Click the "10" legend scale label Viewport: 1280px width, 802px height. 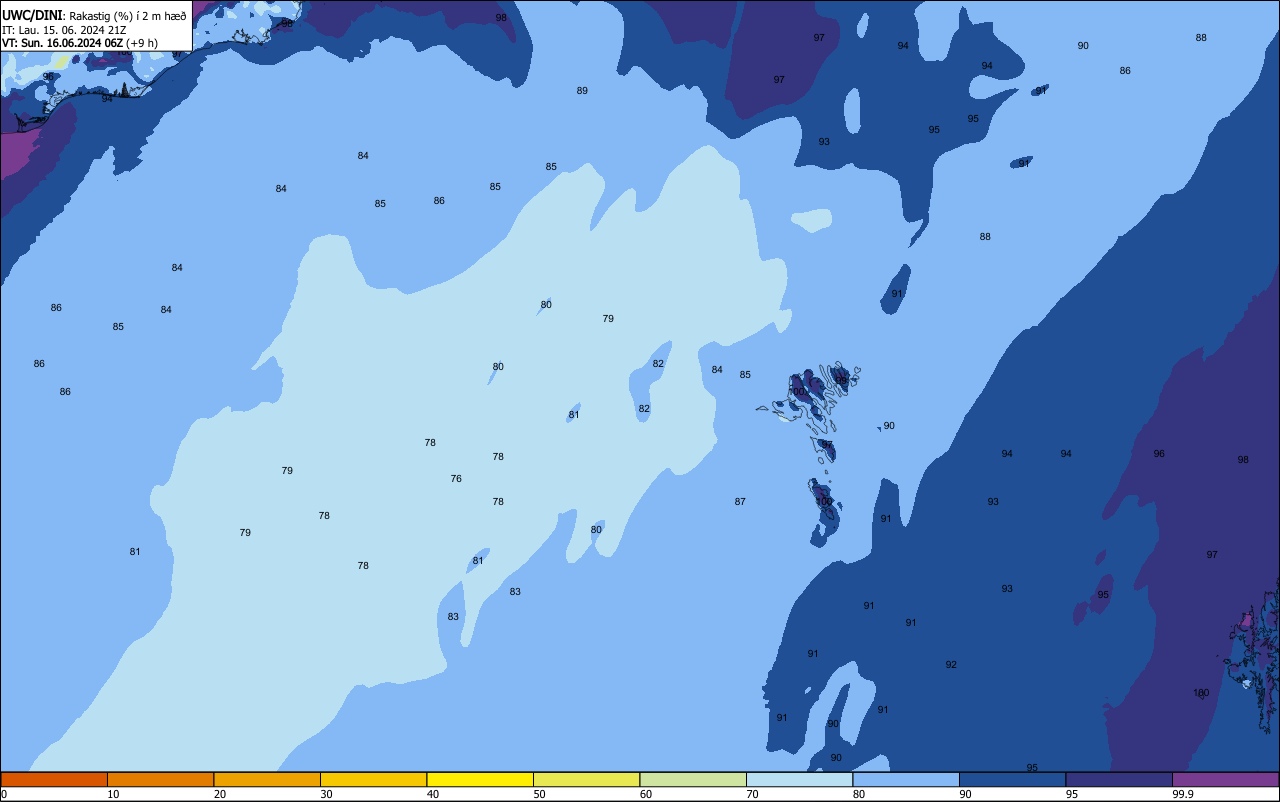[x=113, y=794]
